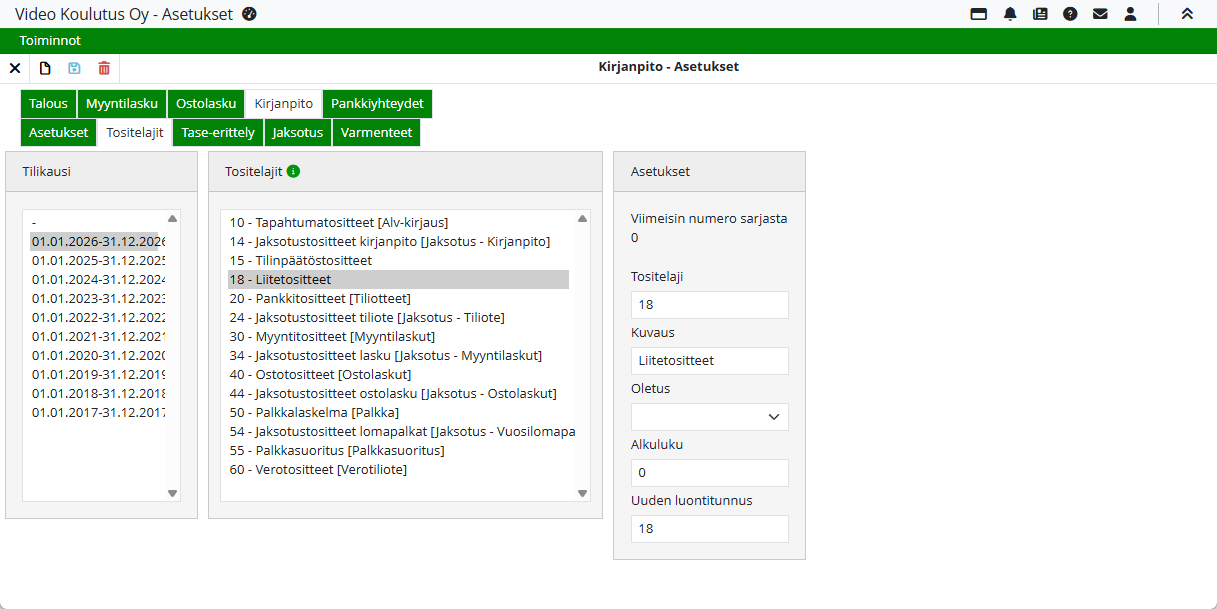
Task: Select 20 - Pankkitositteet in the list
Action: point(320,298)
